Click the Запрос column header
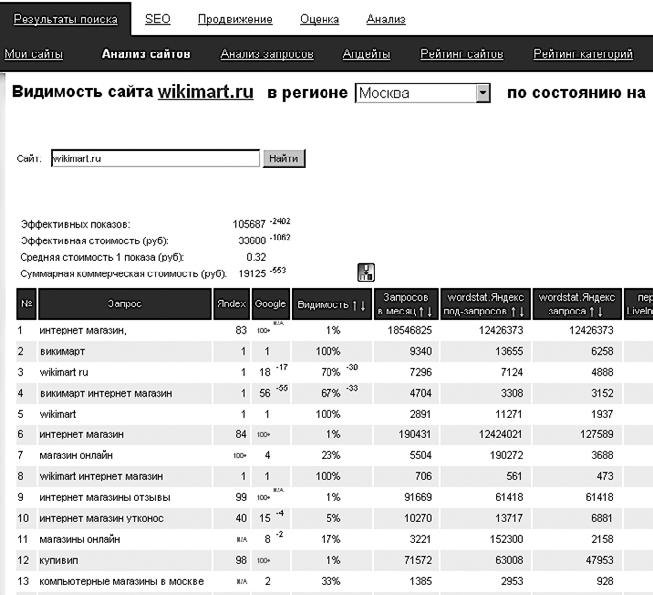The image size is (653, 595). click(124, 304)
